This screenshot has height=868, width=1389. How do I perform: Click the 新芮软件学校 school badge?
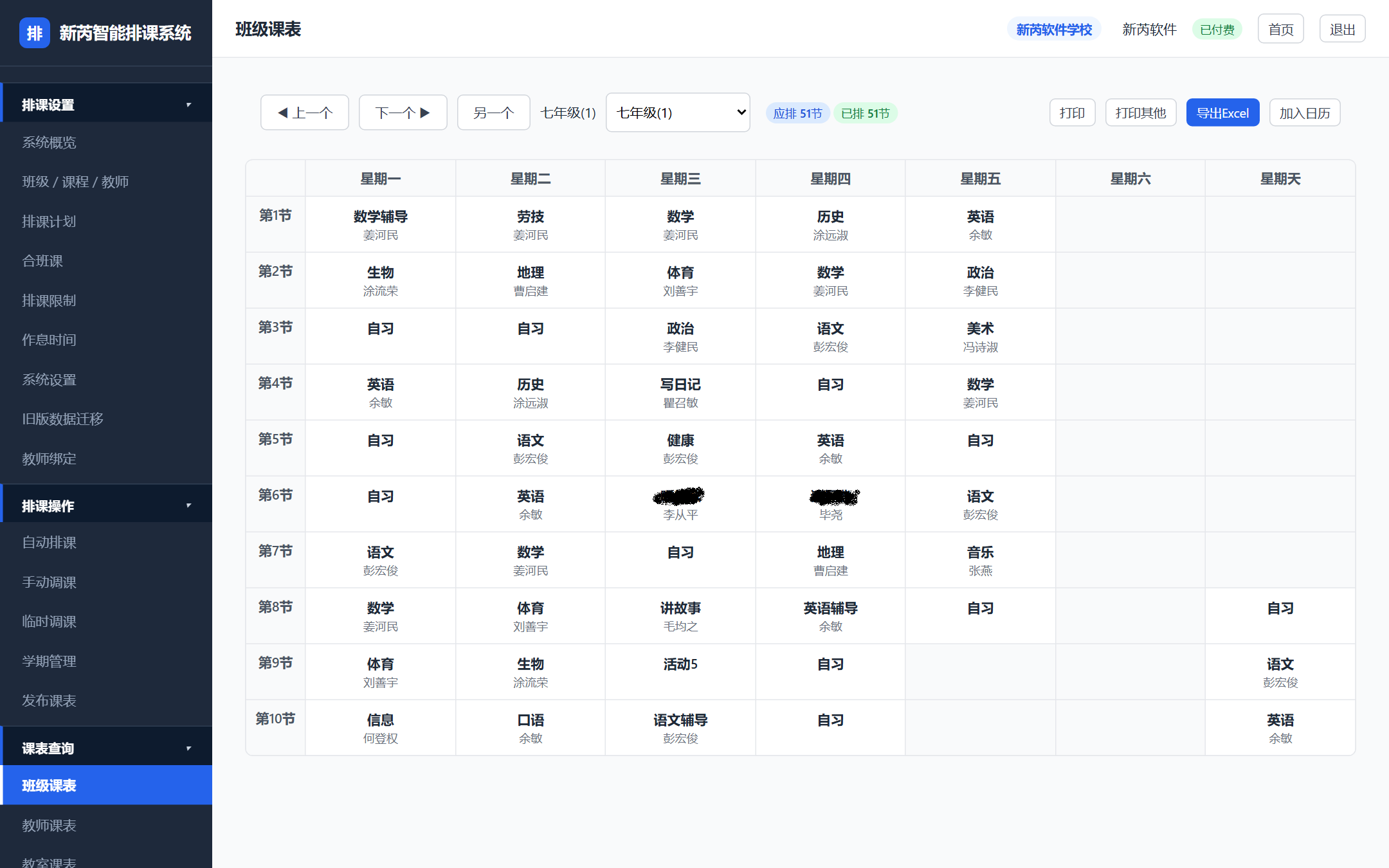(x=1054, y=29)
